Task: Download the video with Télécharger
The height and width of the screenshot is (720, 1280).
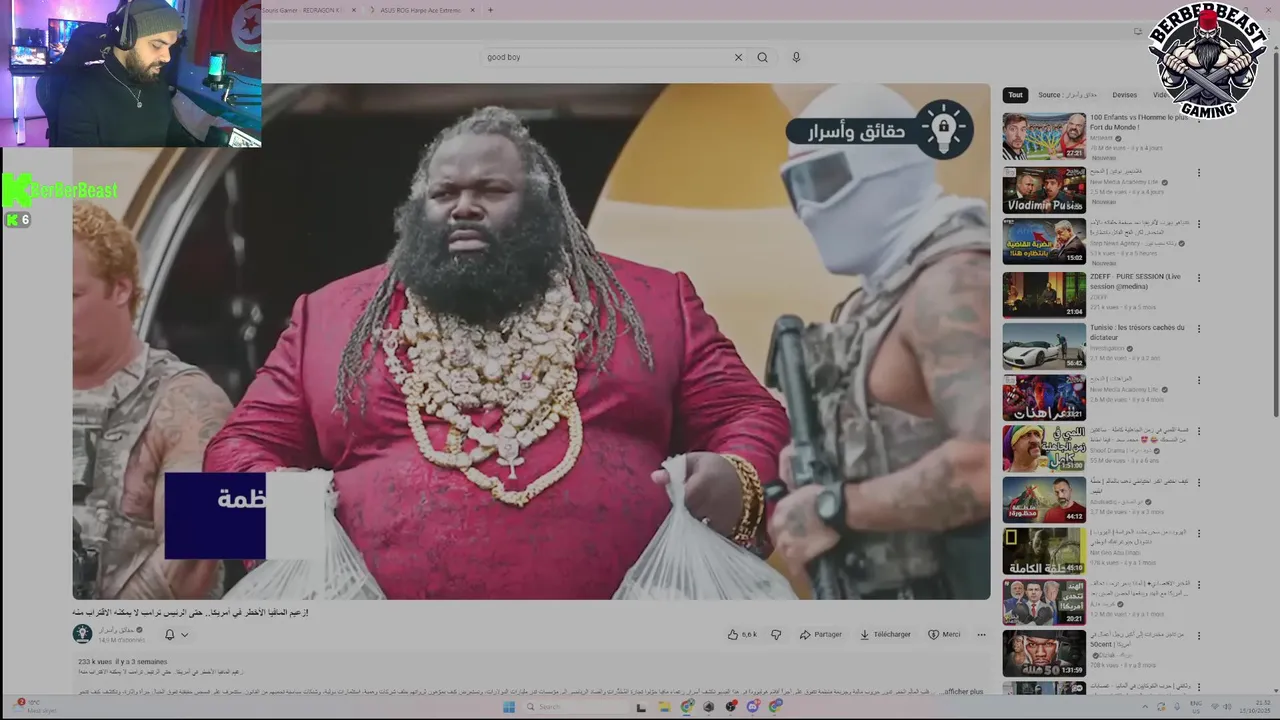Action: coord(885,634)
